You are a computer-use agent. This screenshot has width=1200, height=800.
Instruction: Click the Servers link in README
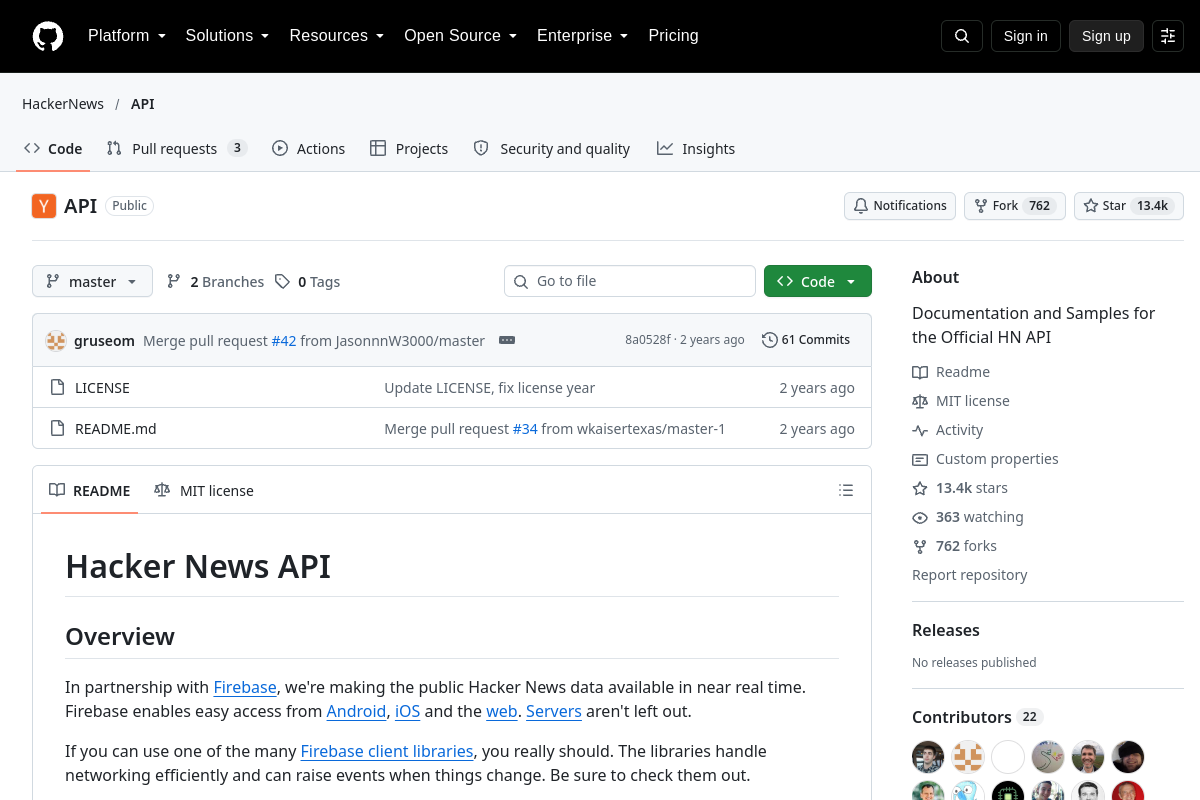[554, 711]
